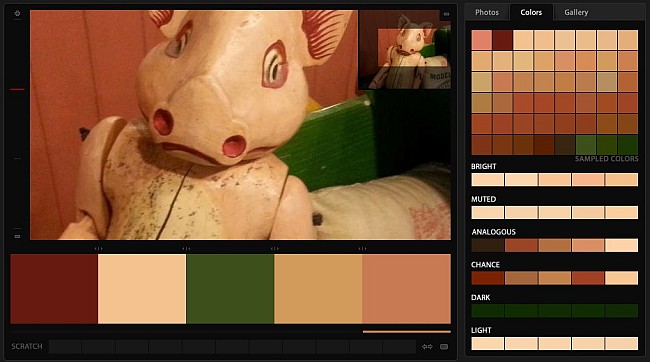This screenshot has height=362, width=650.
Task: Click the double-arrow icon in Scratch bar
Action: point(427,347)
